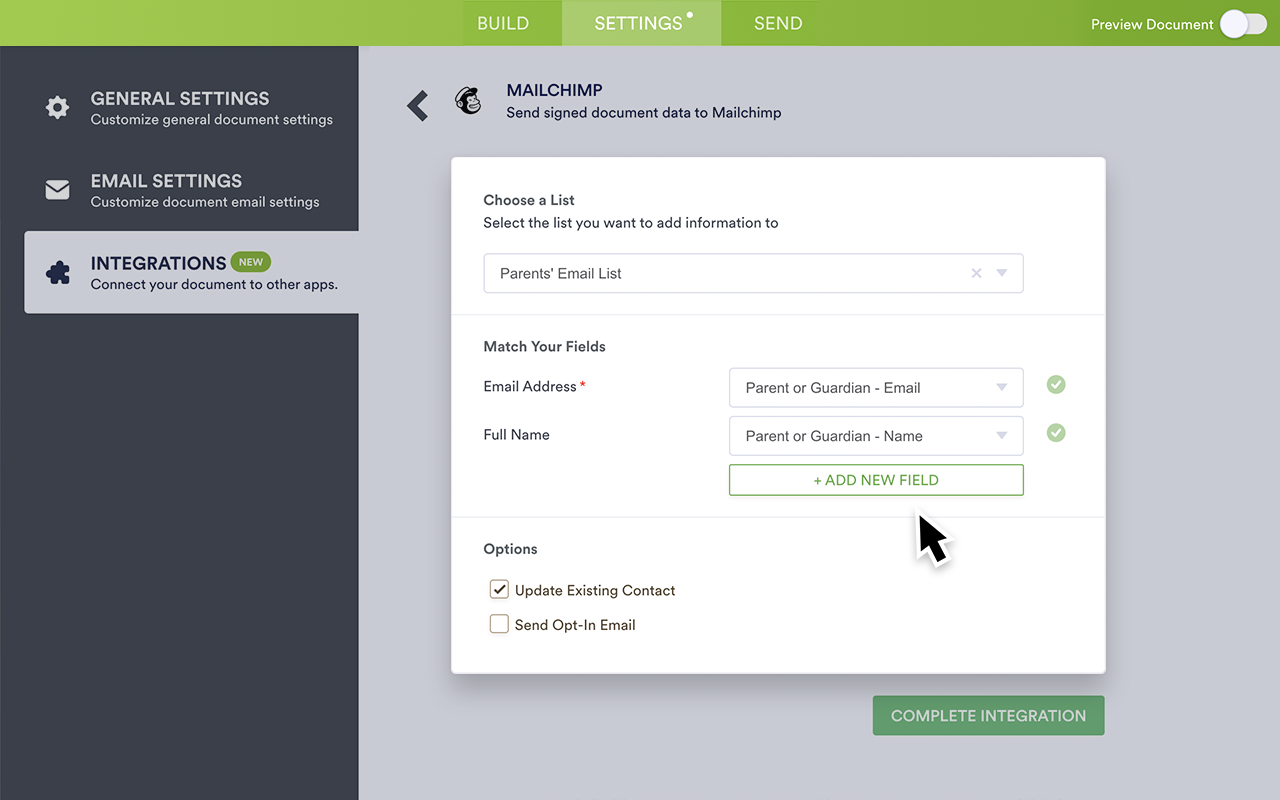Image resolution: width=1280 pixels, height=800 pixels.
Task: Open the Parent or Guardian - Name dropdown
Action: pos(1001,435)
